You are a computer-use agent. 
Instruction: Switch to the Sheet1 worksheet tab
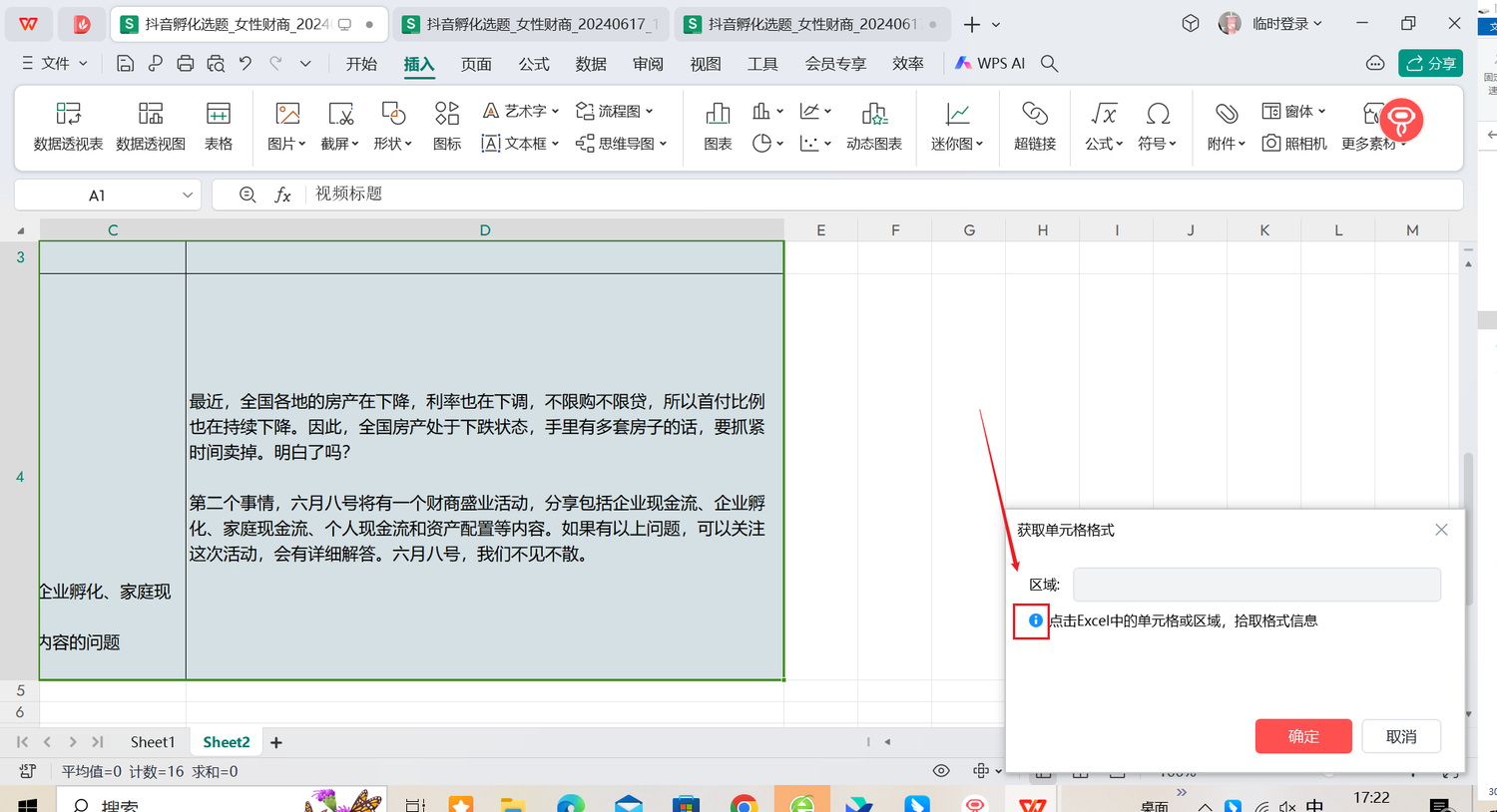(152, 742)
